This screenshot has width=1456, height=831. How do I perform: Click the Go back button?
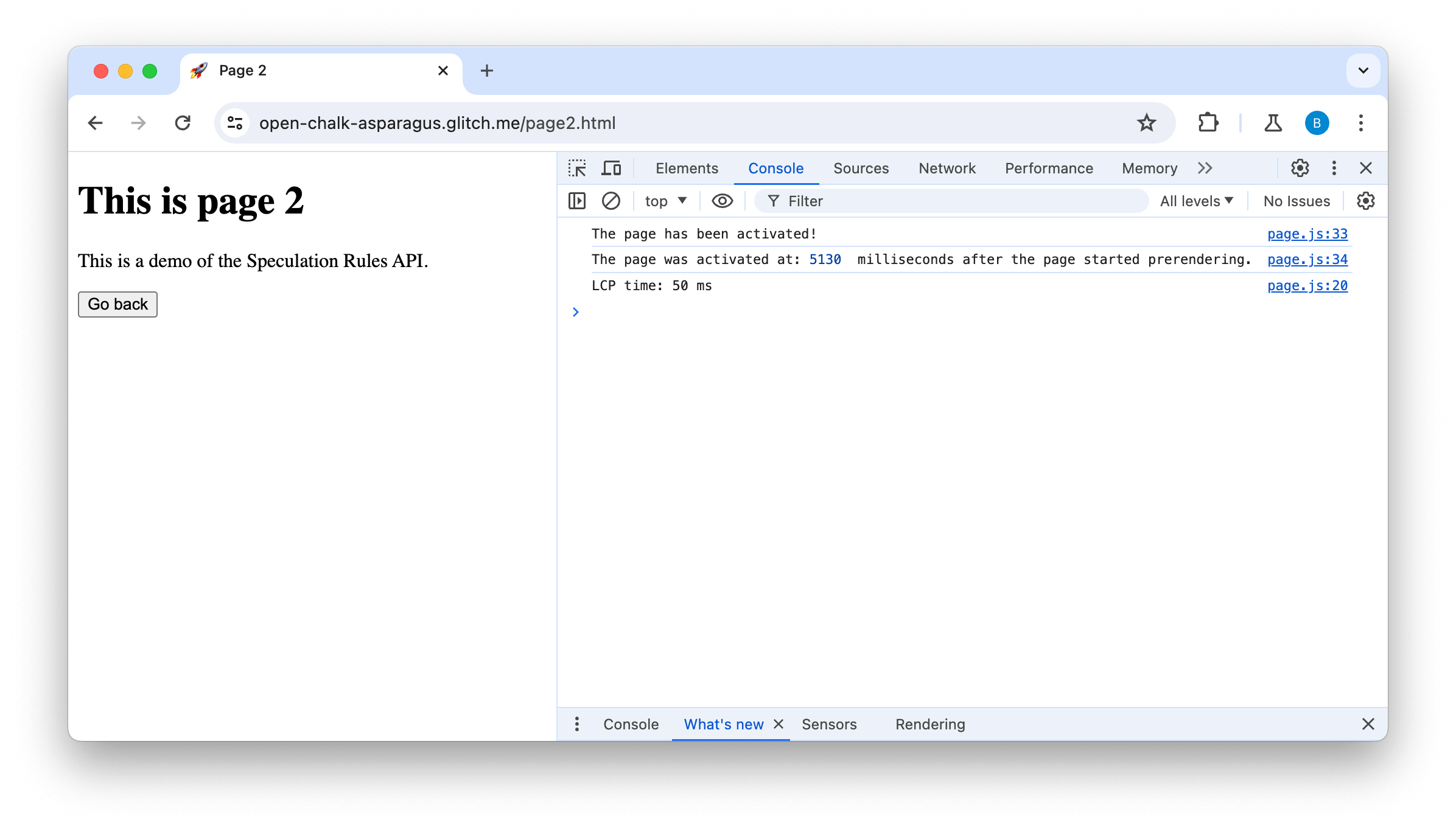coord(117,304)
